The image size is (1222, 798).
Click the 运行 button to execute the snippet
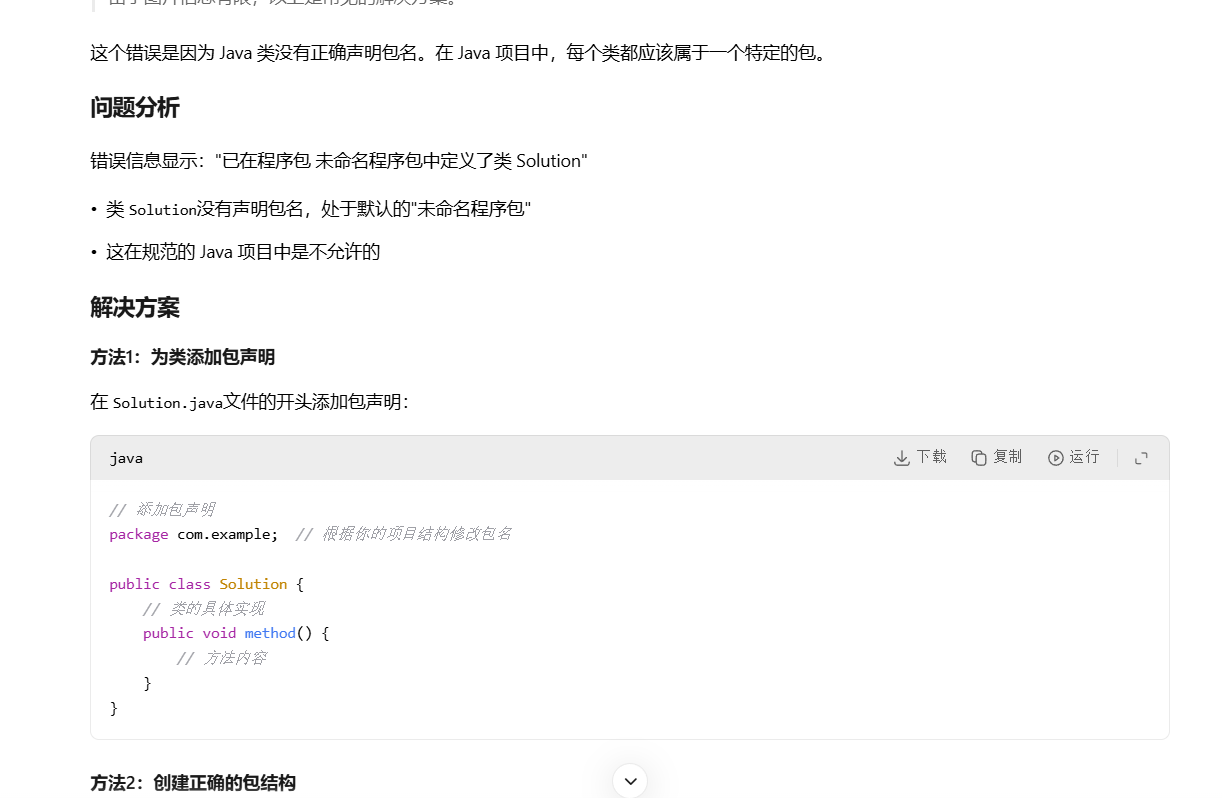(x=1073, y=457)
